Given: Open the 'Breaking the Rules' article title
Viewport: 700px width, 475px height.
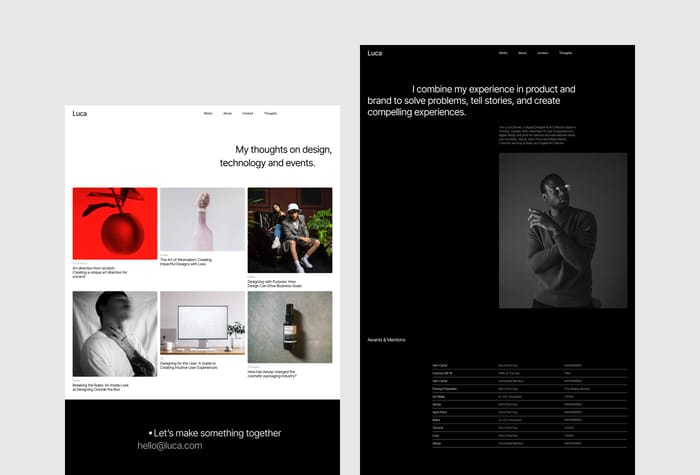Looking at the screenshot, I should pos(100,388).
